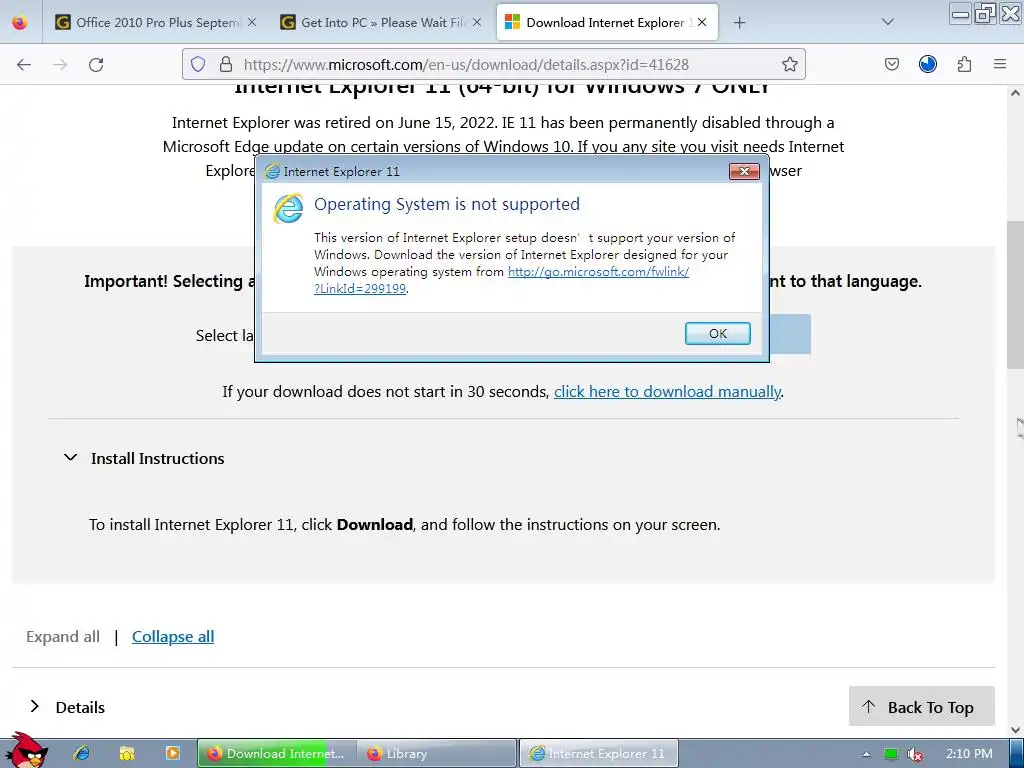This screenshot has width=1024, height=768.
Task: Switch to Internet Explorer 11 taskbar window
Action: tap(599, 754)
